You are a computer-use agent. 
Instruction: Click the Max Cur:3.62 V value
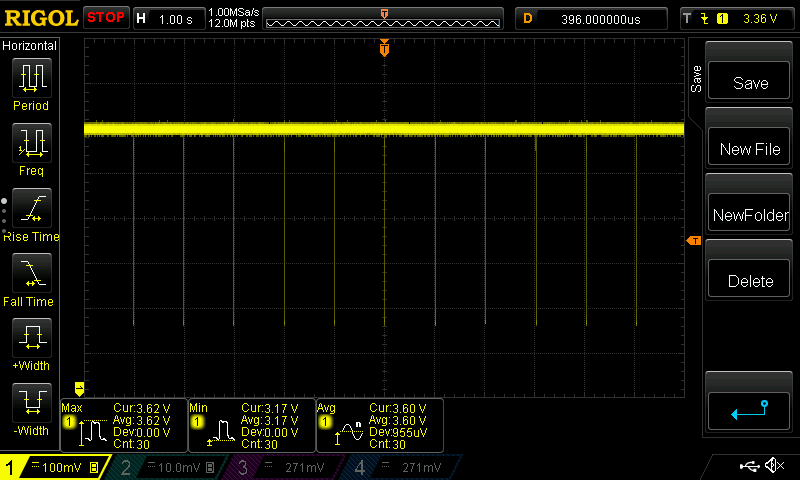pos(142,409)
